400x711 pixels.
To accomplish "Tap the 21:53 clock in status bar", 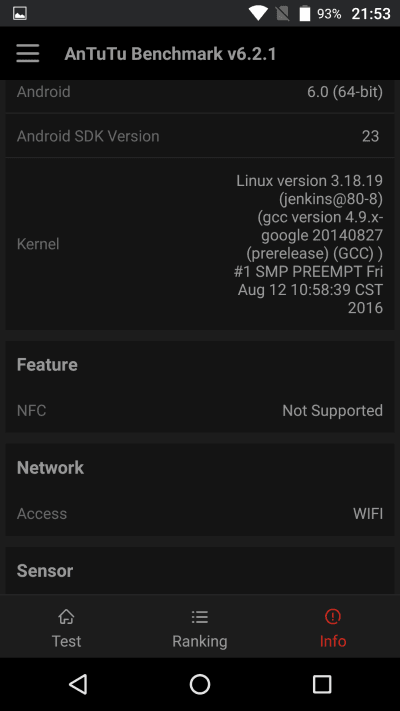I will tap(371, 14).
